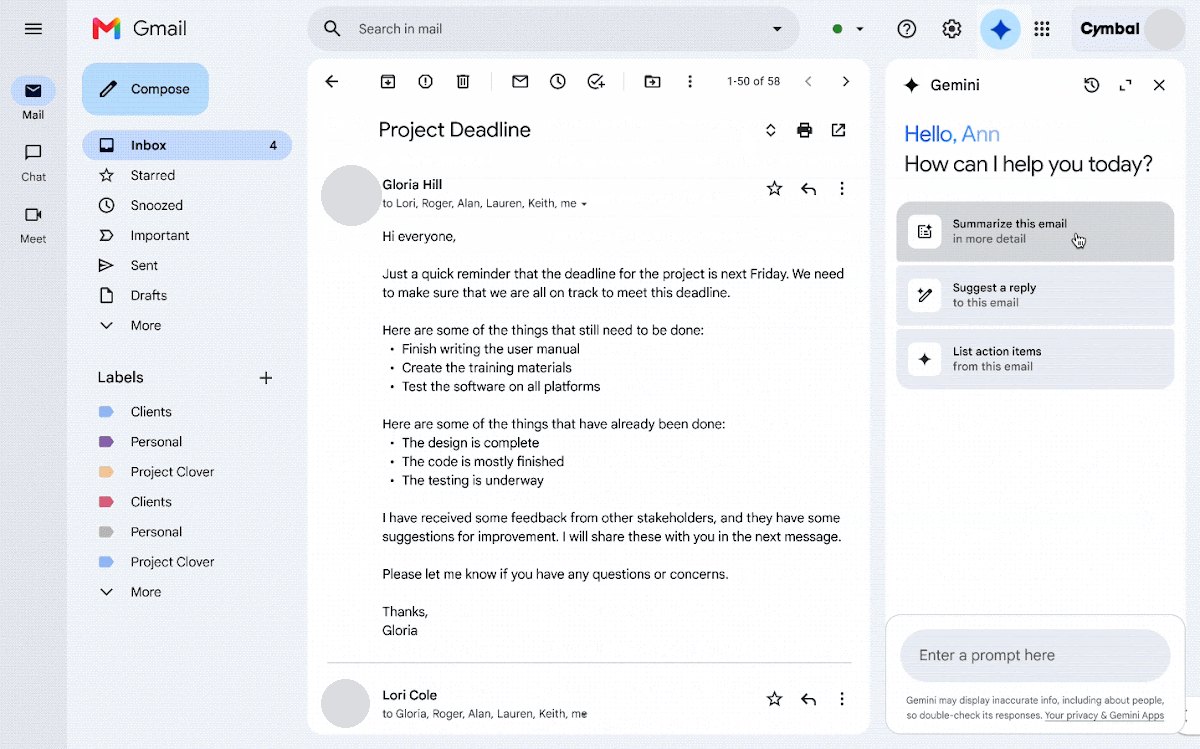Delete this conversation with trash icon
Image resolution: width=1200 pixels, height=749 pixels.
pyautogui.click(x=463, y=81)
